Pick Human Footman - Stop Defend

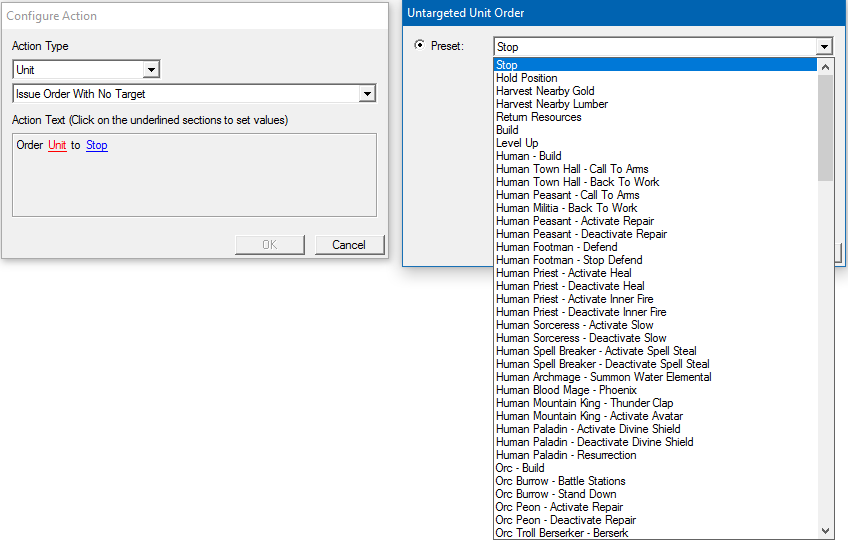click(x=655, y=260)
